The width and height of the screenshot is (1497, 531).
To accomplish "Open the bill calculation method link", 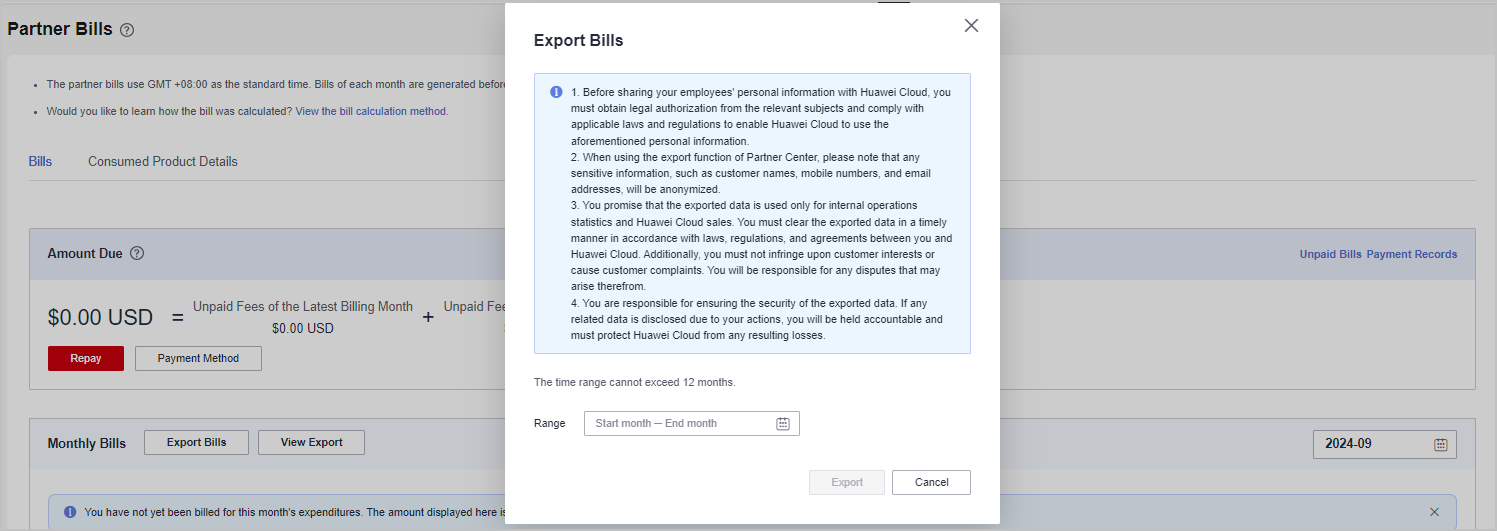I will (x=371, y=111).
